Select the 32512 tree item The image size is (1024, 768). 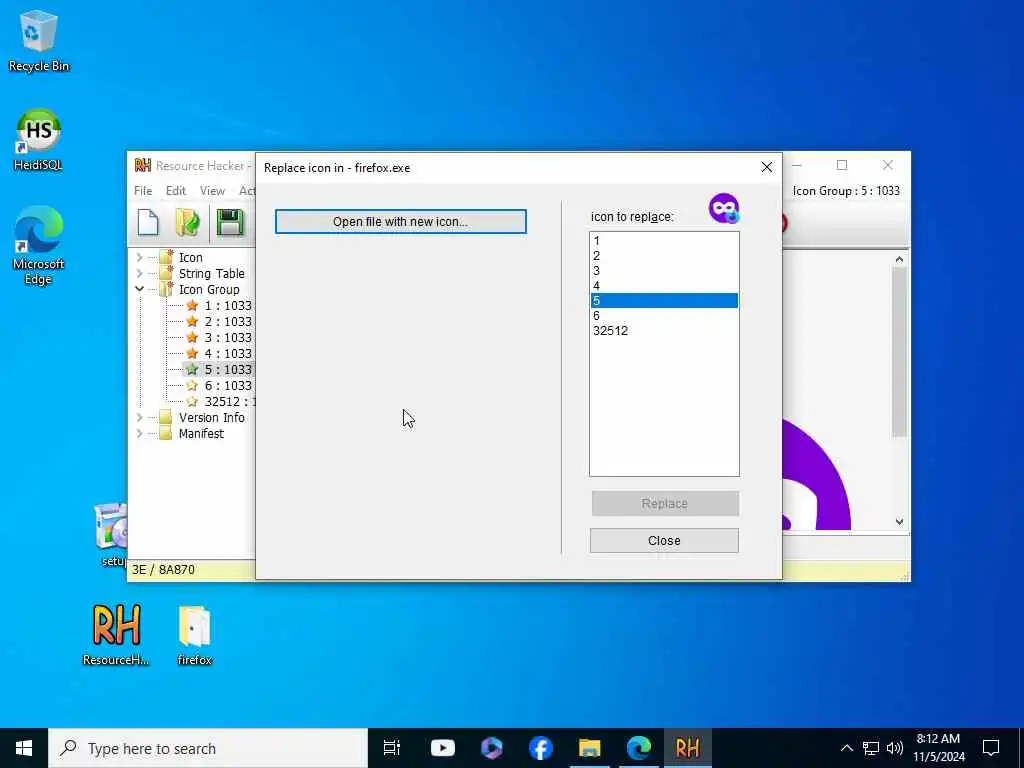[x=229, y=402]
